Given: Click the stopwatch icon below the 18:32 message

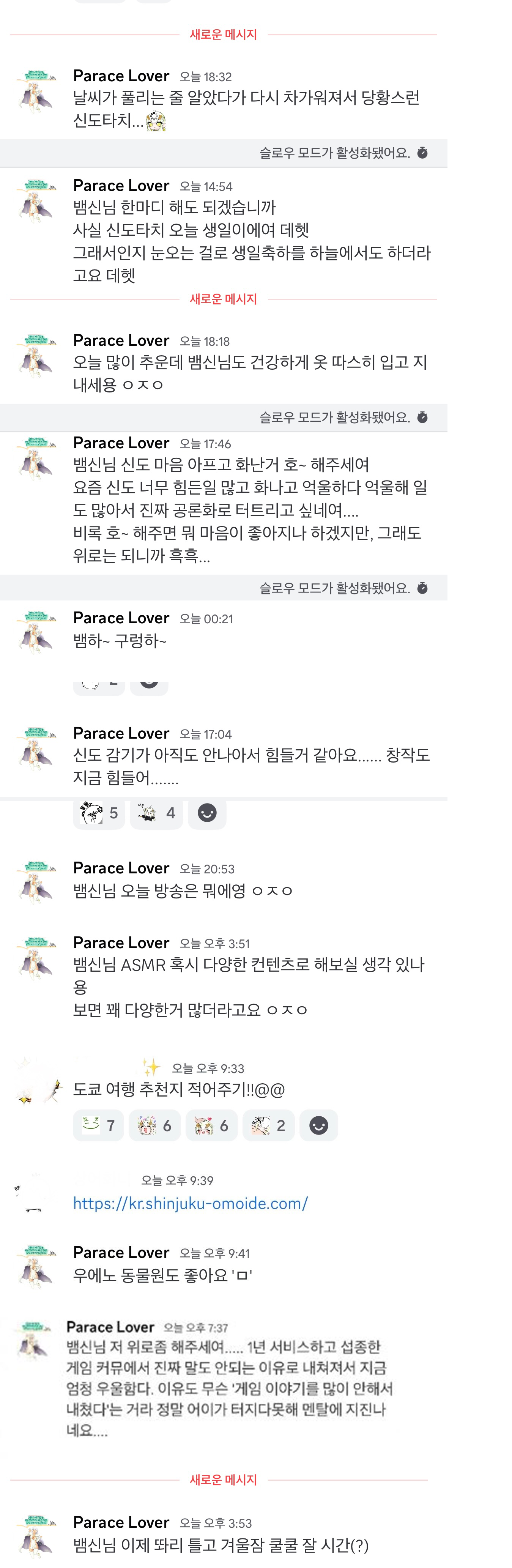Looking at the screenshot, I should coord(422,153).
